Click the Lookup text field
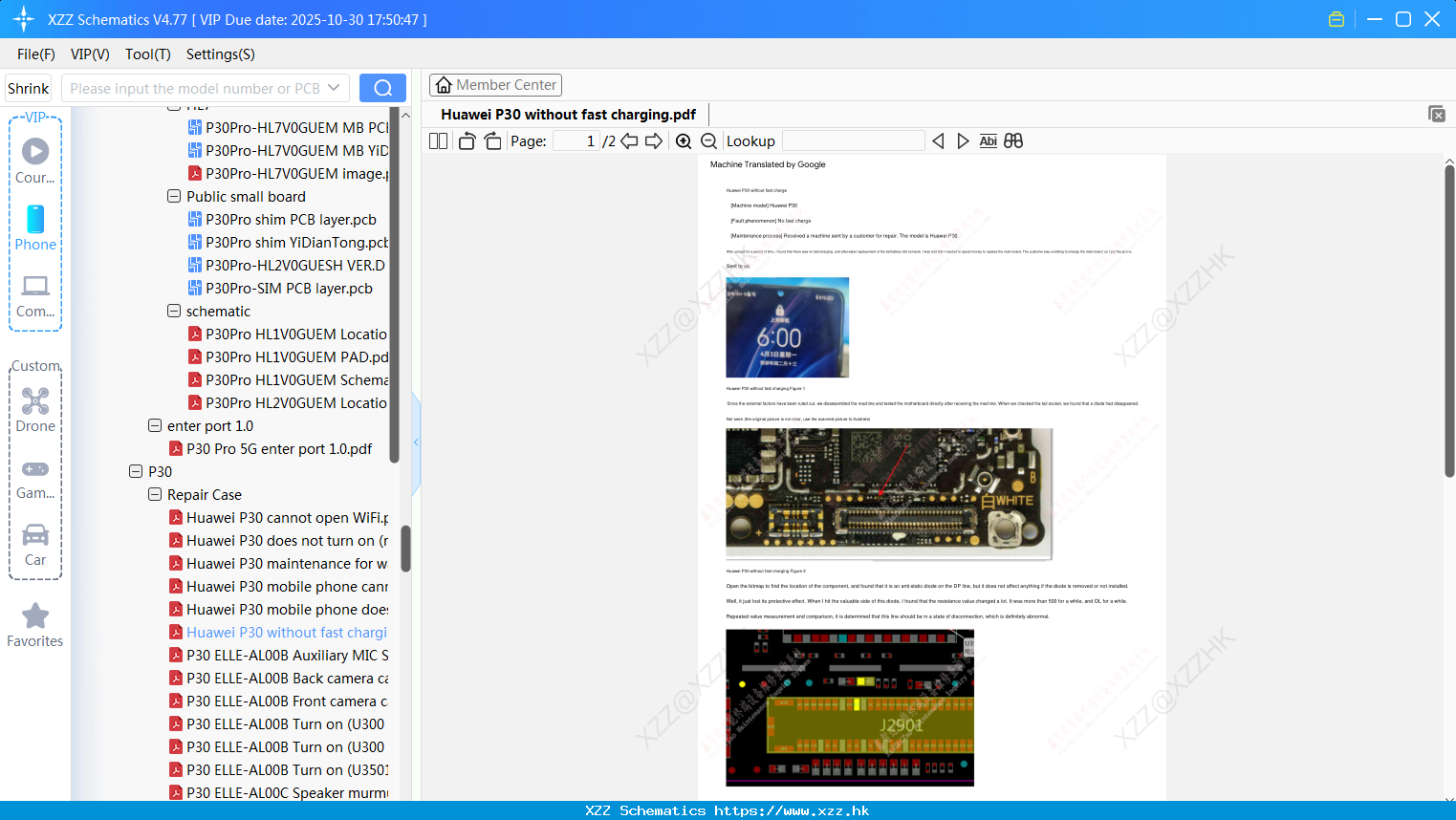 [x=854, y=141]
